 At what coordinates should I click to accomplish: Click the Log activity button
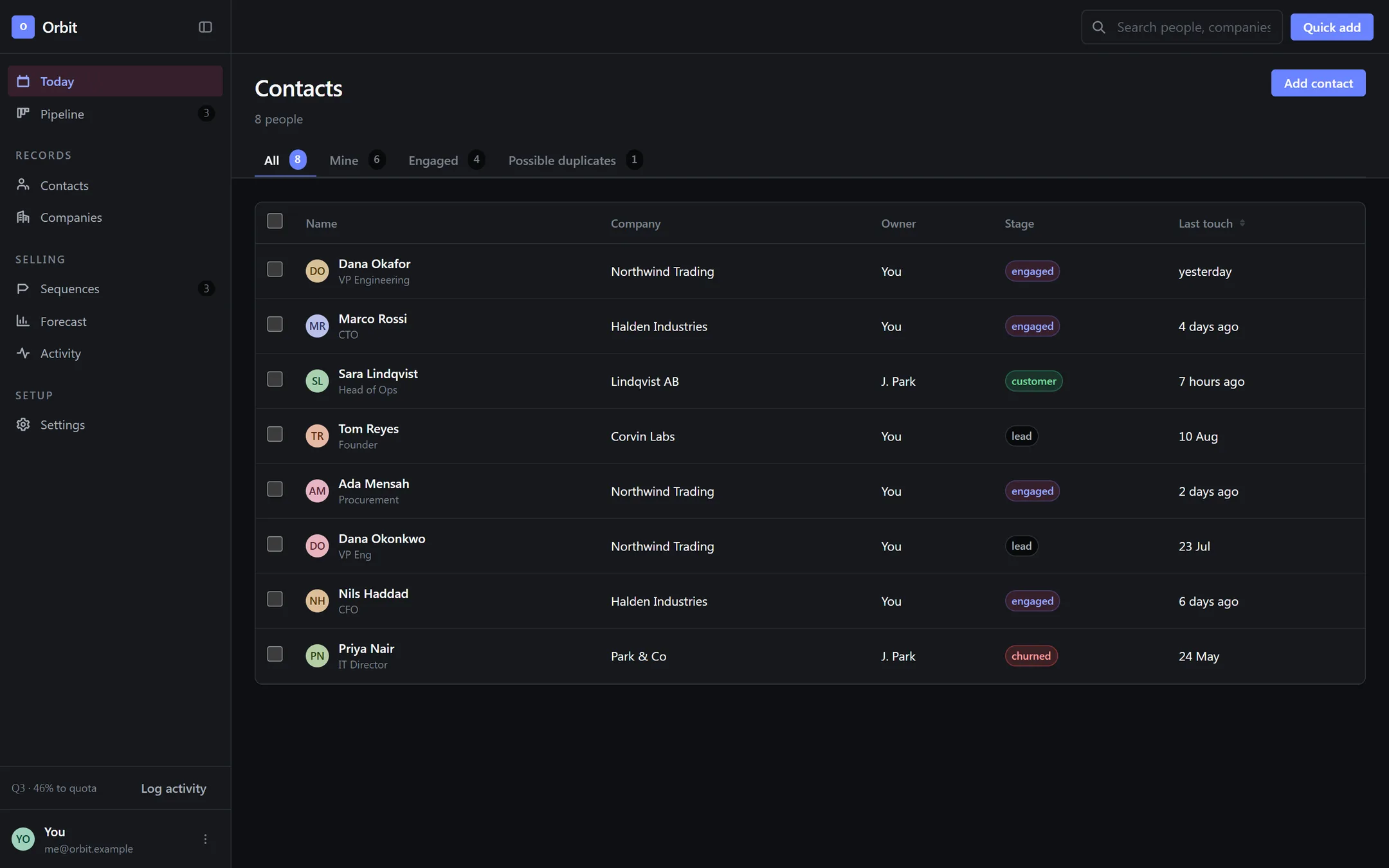click(174, 788)
